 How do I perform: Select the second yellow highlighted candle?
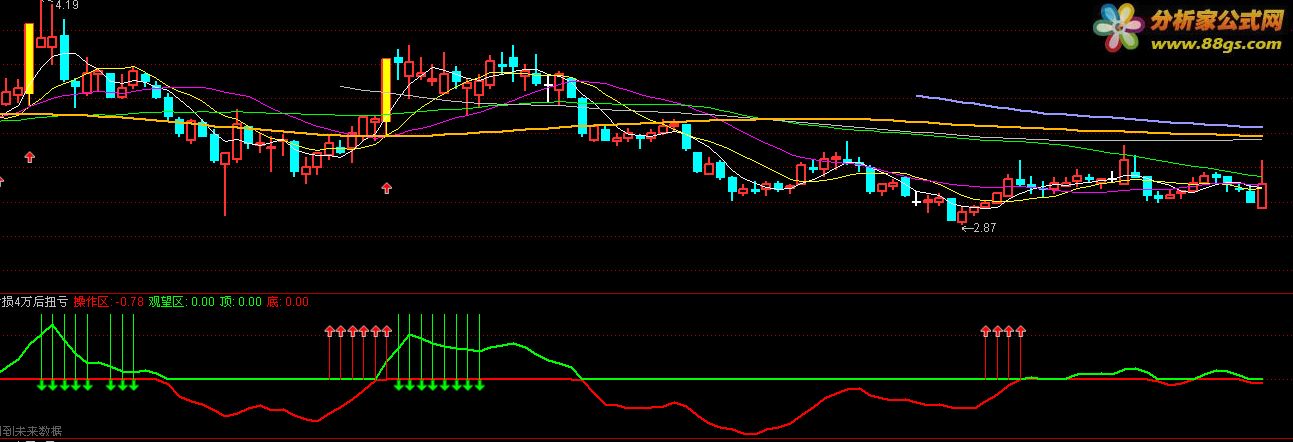(386, 90)
